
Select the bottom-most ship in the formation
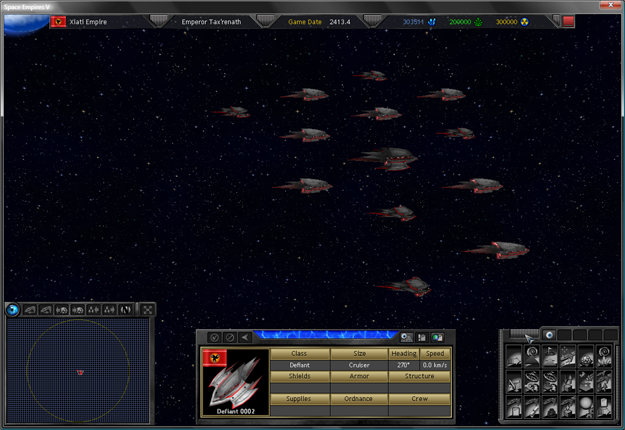point(403,286)
